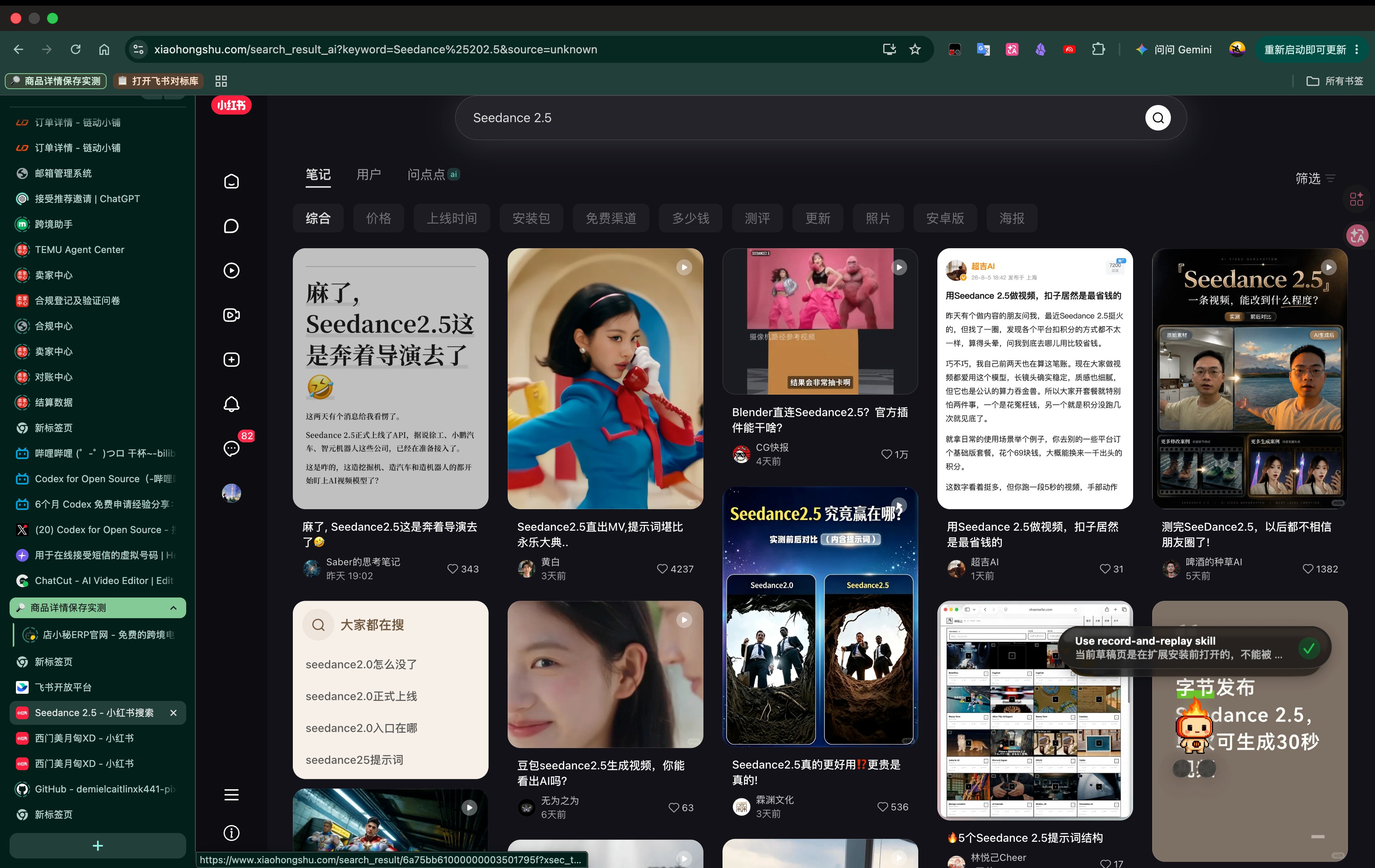Switch to the ChatCut - AI Video Editor tab
1375x868 pixels.
[97, 581]
